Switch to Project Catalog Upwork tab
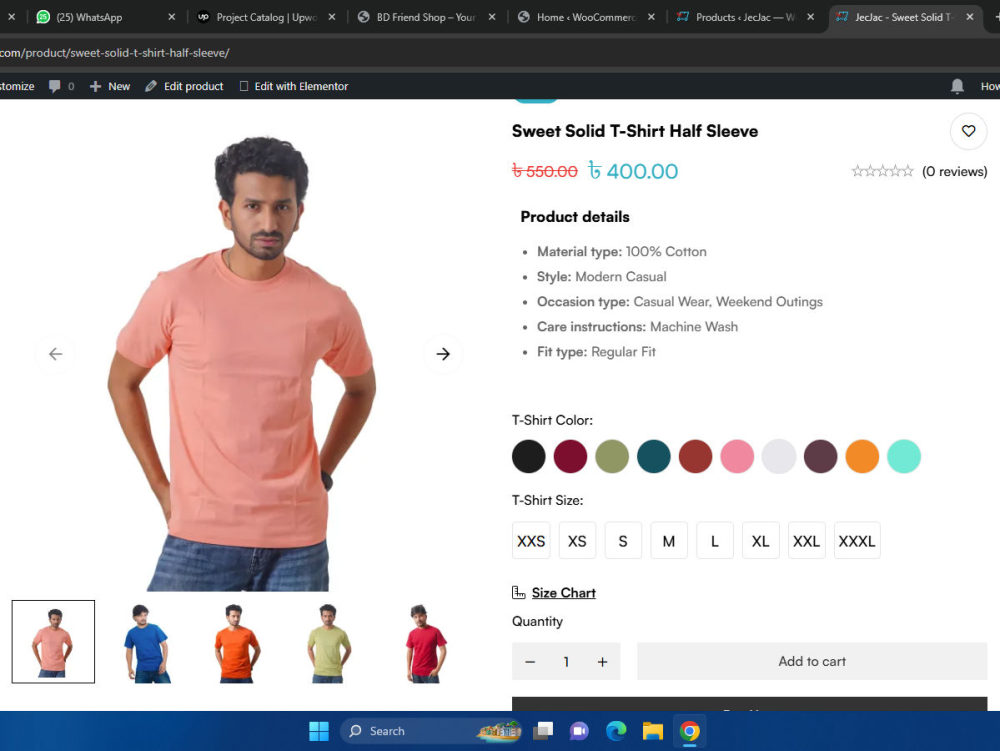 265,17
